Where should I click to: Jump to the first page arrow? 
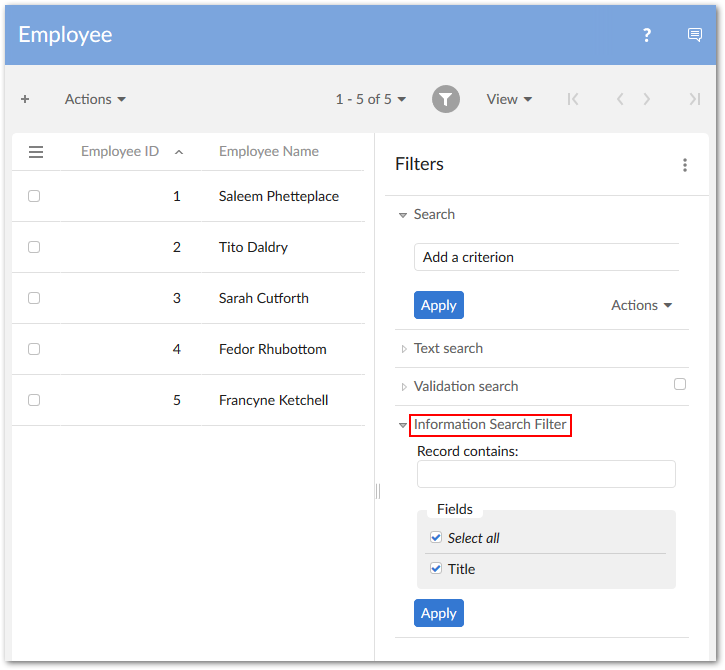click(x=573, y=99)
